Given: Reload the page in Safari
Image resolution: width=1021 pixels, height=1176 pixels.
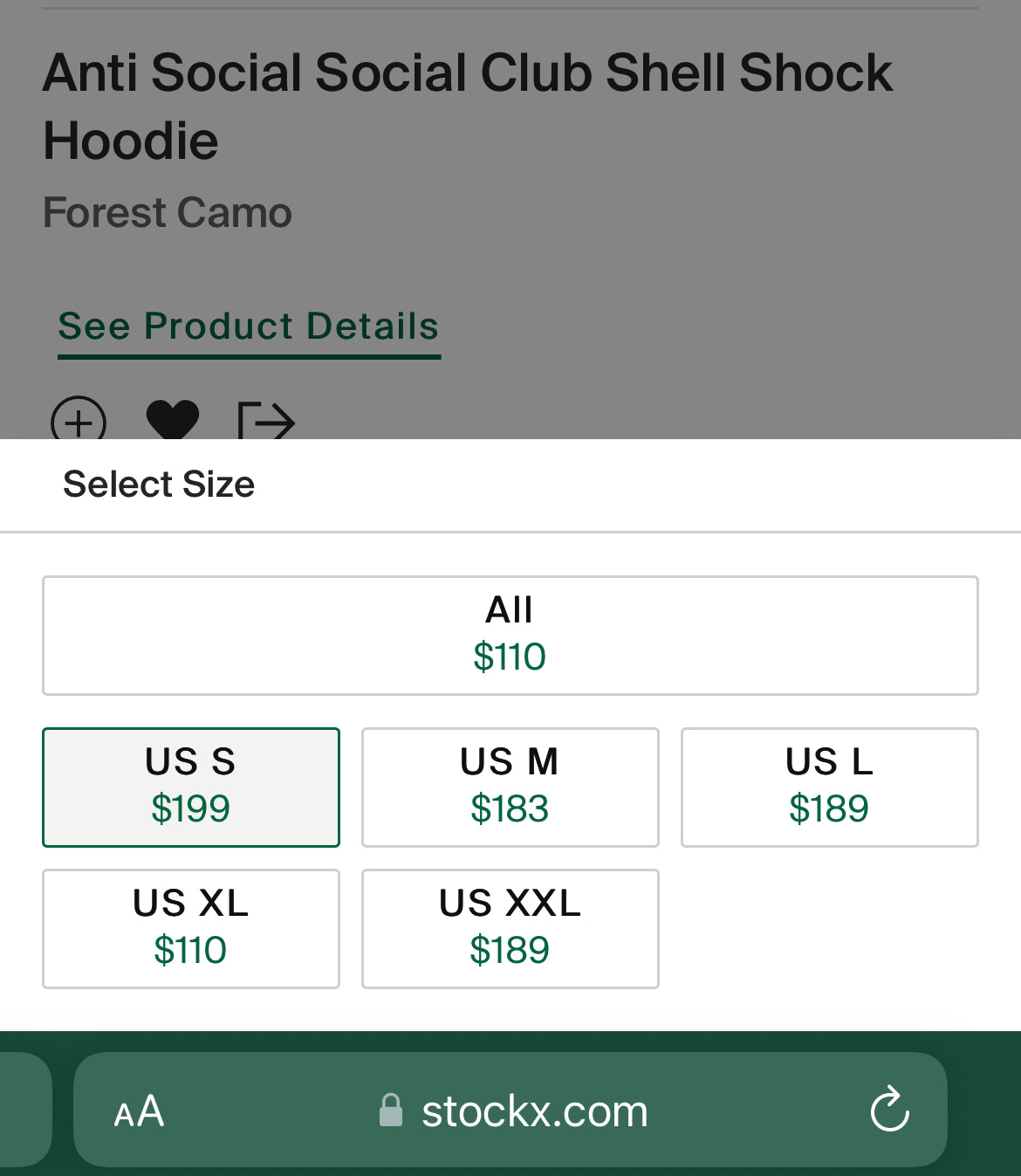Looking at the screenshot, I should point(889,1111).
